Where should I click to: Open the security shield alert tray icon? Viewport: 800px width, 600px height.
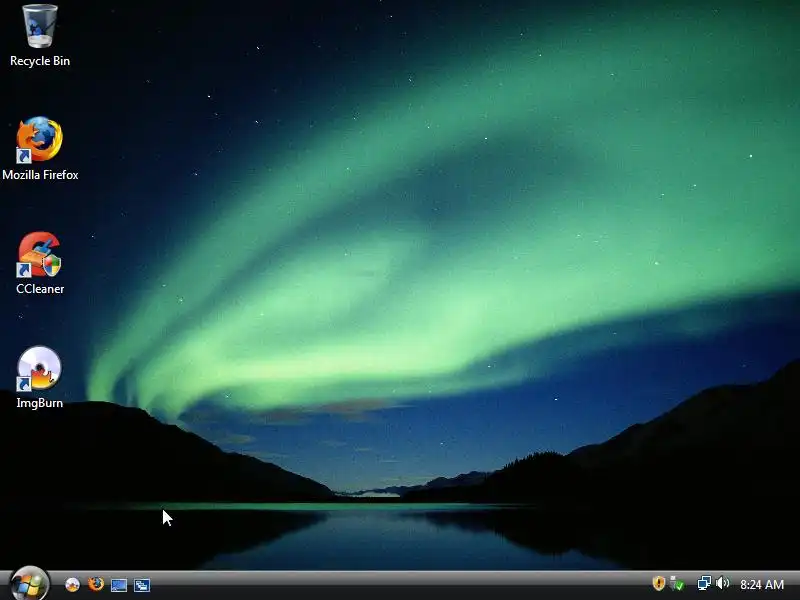point(658,583)
